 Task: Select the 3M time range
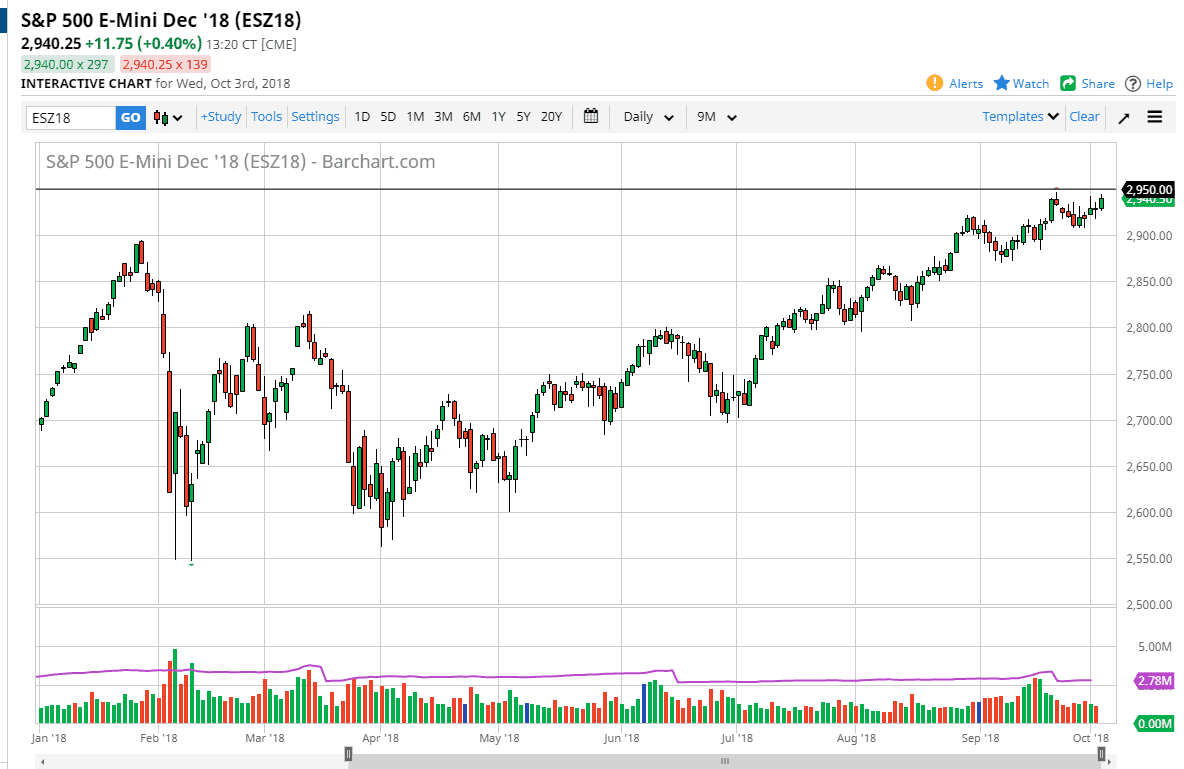click(x=443, y=116)
